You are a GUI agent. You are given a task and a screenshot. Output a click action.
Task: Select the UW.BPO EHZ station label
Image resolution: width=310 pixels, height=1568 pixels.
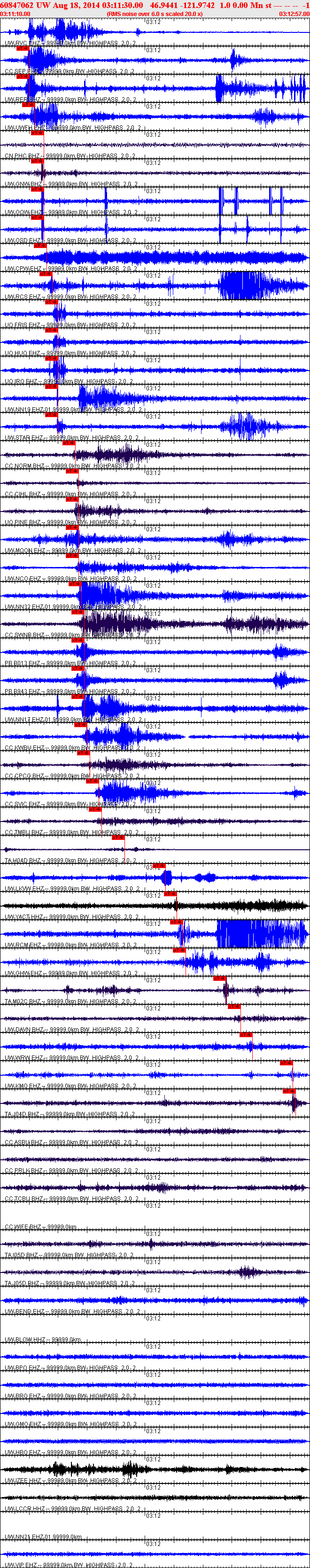click(x=70, y=1368)
